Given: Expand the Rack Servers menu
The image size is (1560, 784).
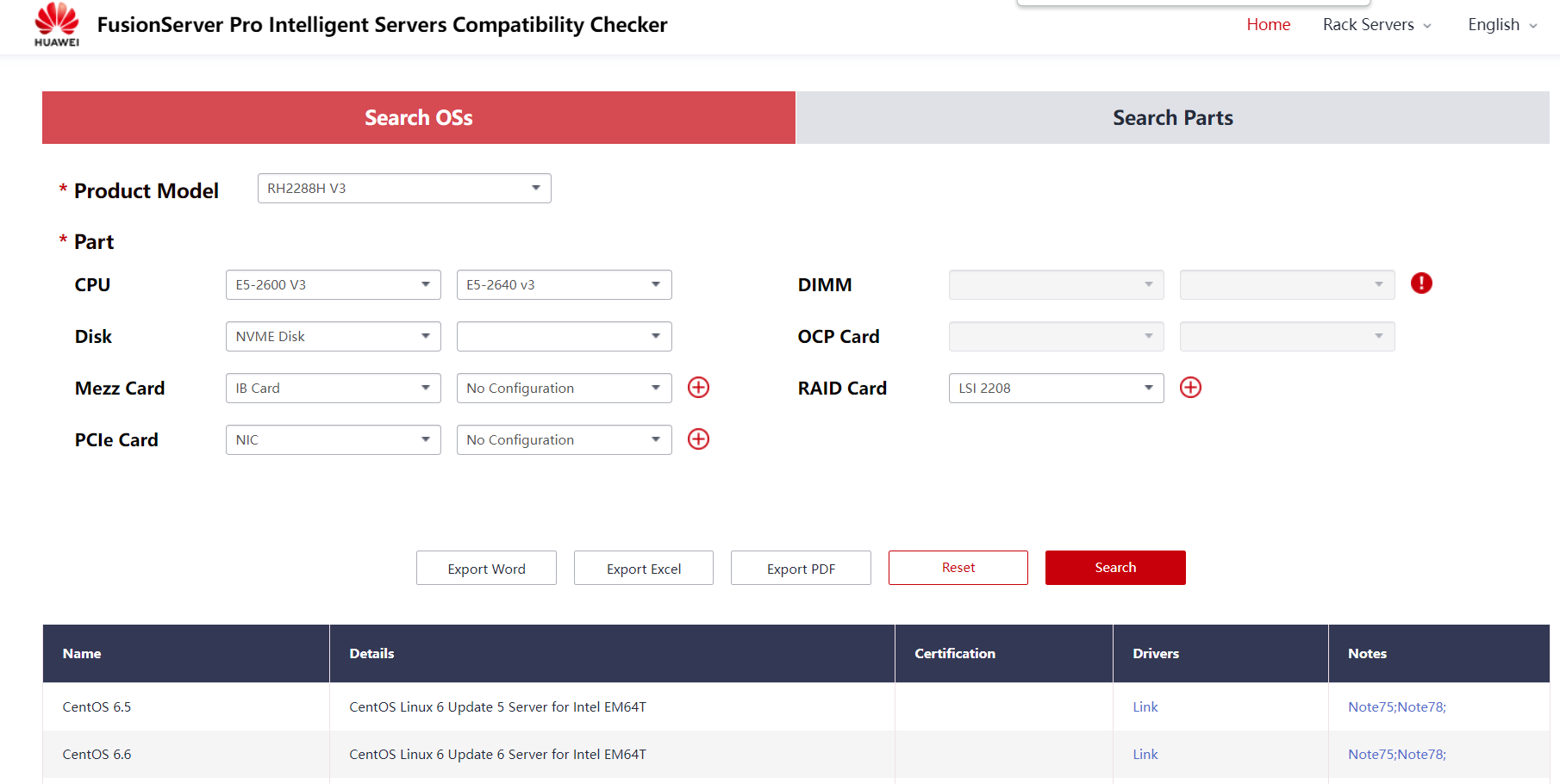Looking at the screenshot, I should tap(1377, 25).
